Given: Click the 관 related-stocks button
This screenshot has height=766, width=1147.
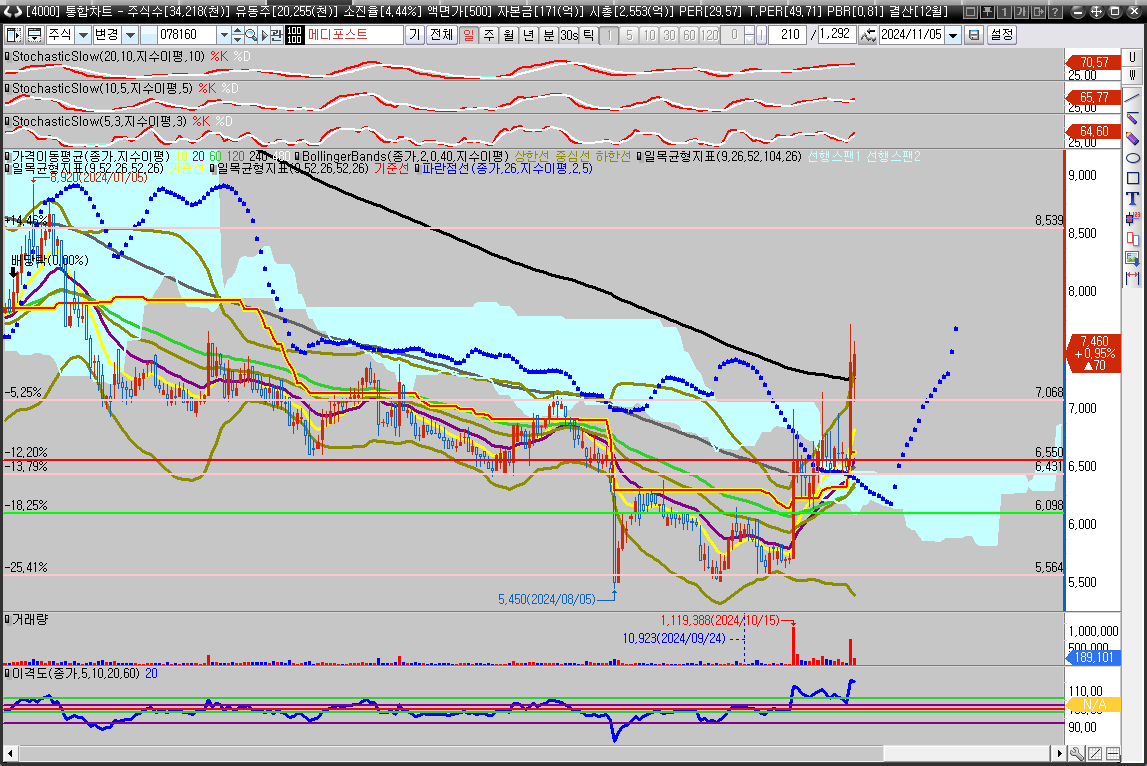Looking at the screenshot, I should click(x=277, y=34).
